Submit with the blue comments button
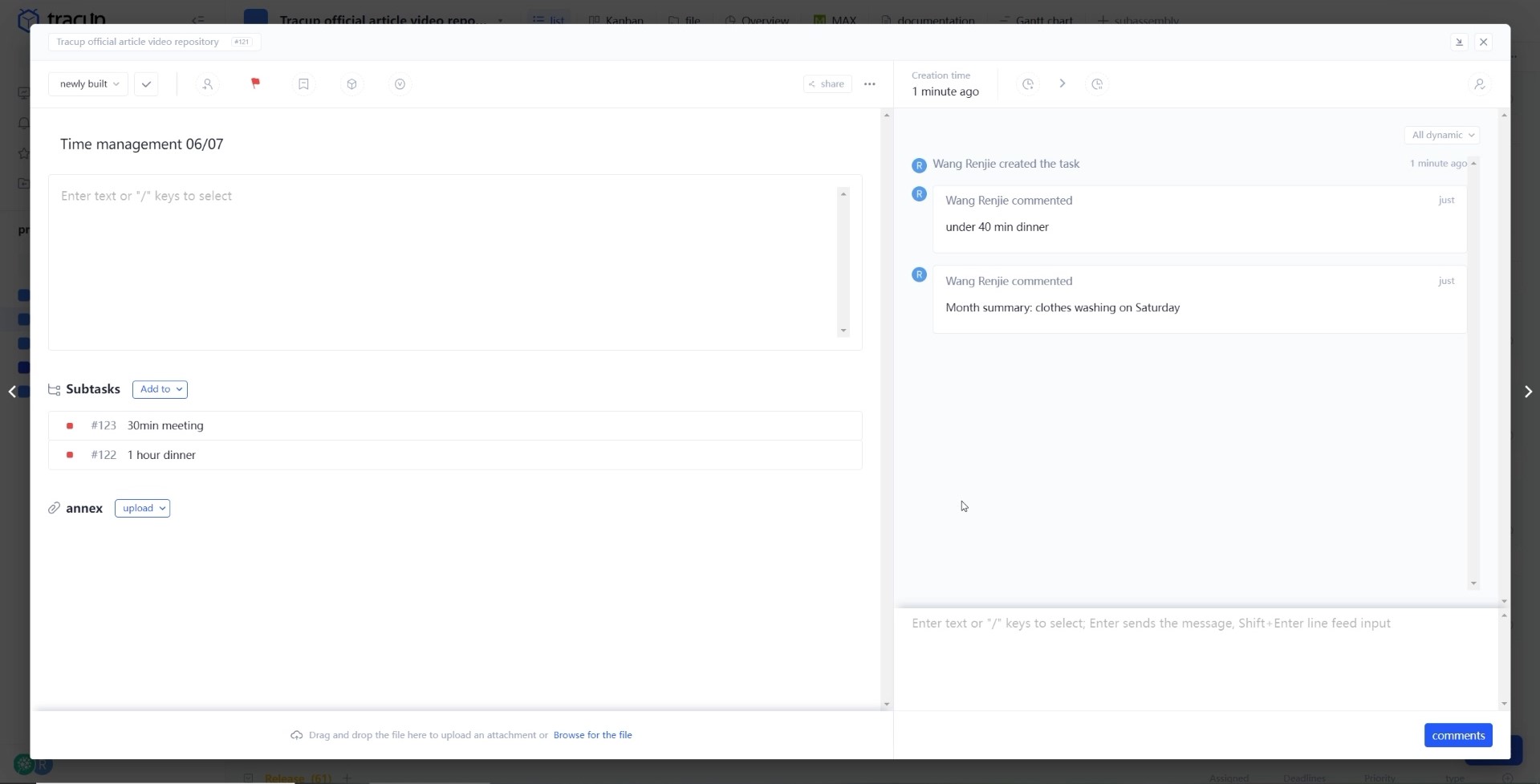 (1457, 735)
